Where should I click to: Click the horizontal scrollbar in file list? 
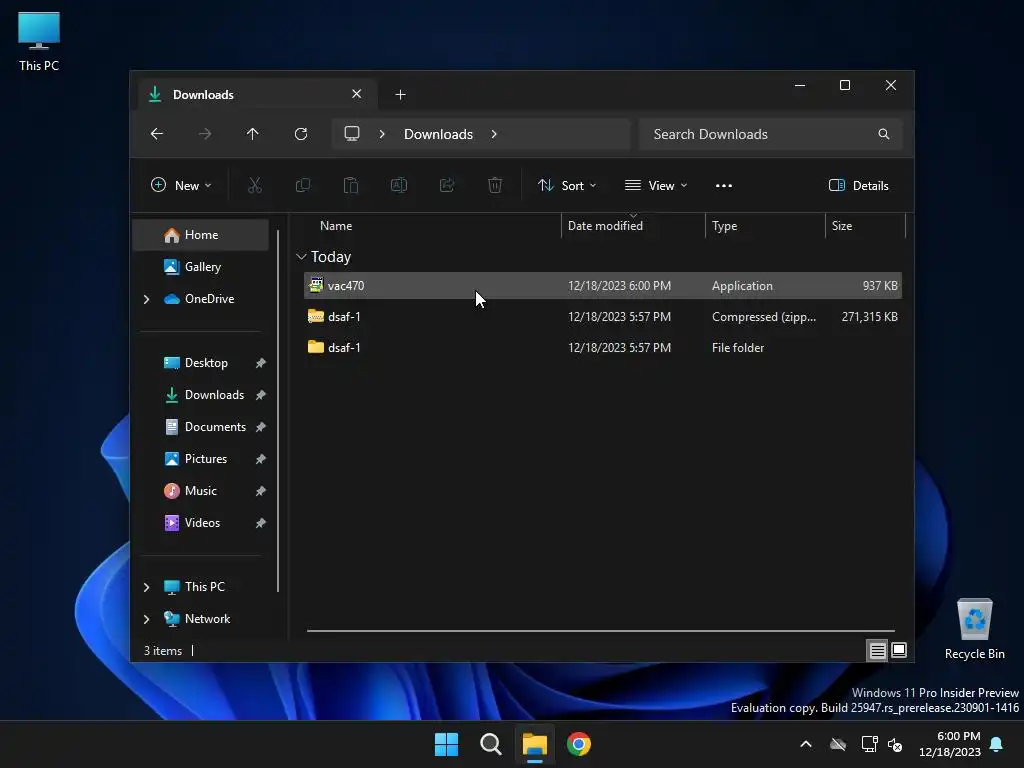pyautogui.click(x=601, y=631)
